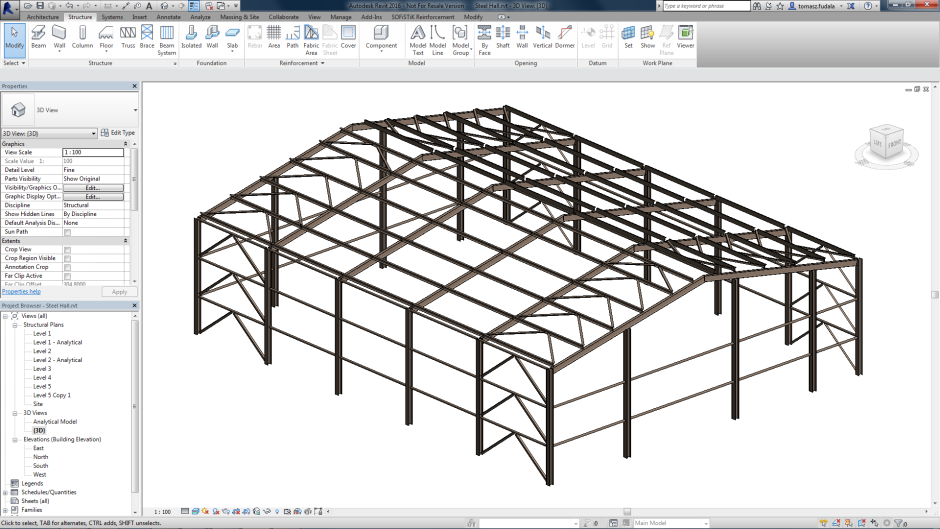Toggle the Crop View checkbox
The width and height of the screenshot is (940, 529).
(x=67, y=250)
